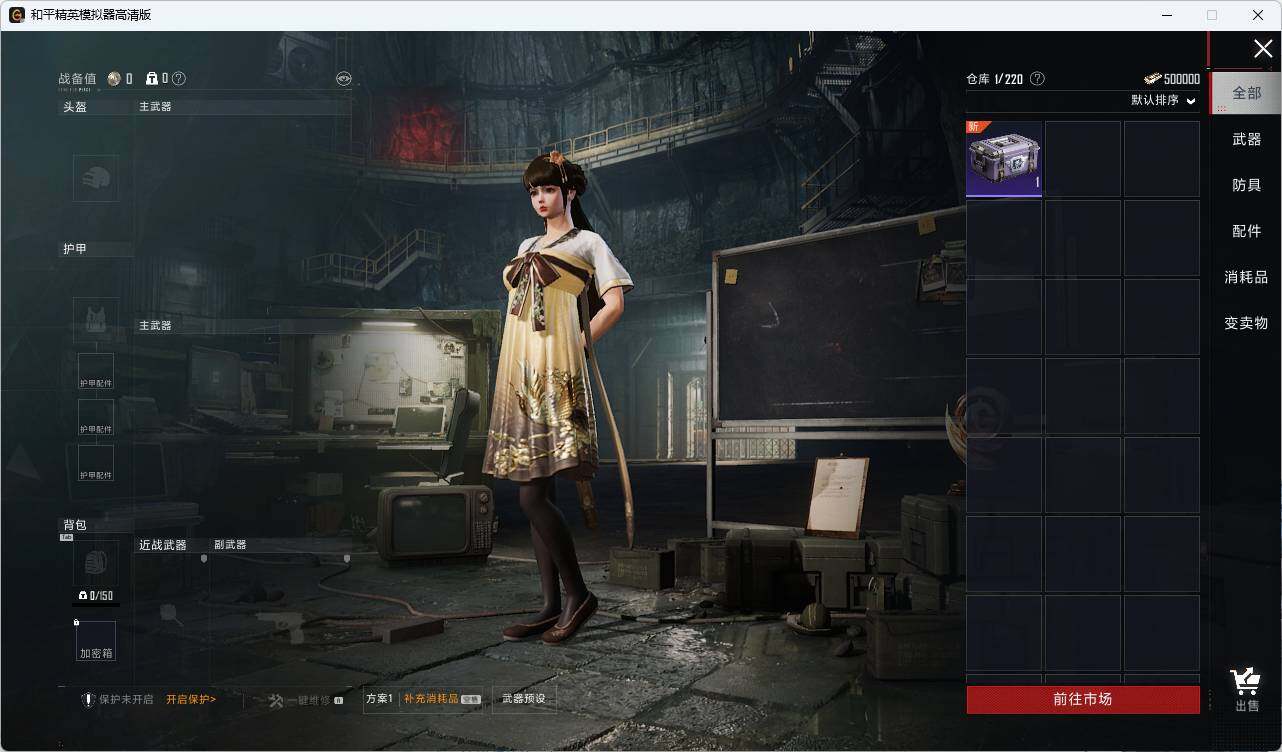Image resolution: width=1282 pixels, height=752 pixels.
Task: Select the second 护甲配件 attachment slot
Action: [96, 417]
